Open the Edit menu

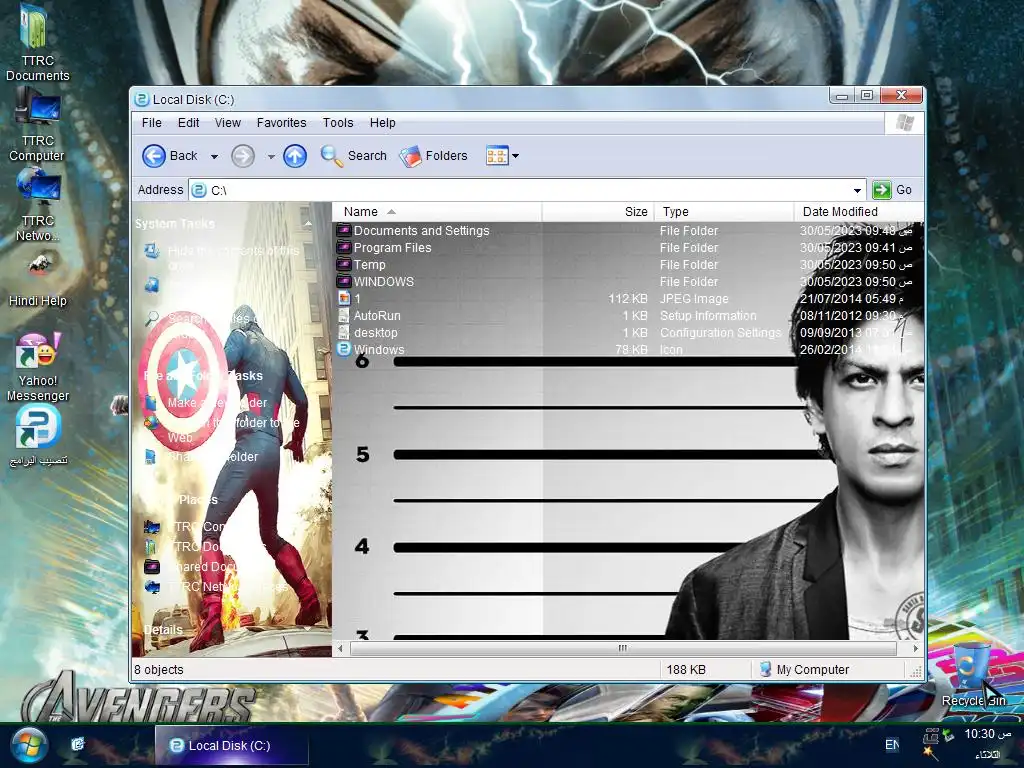(x=189, y=123)
